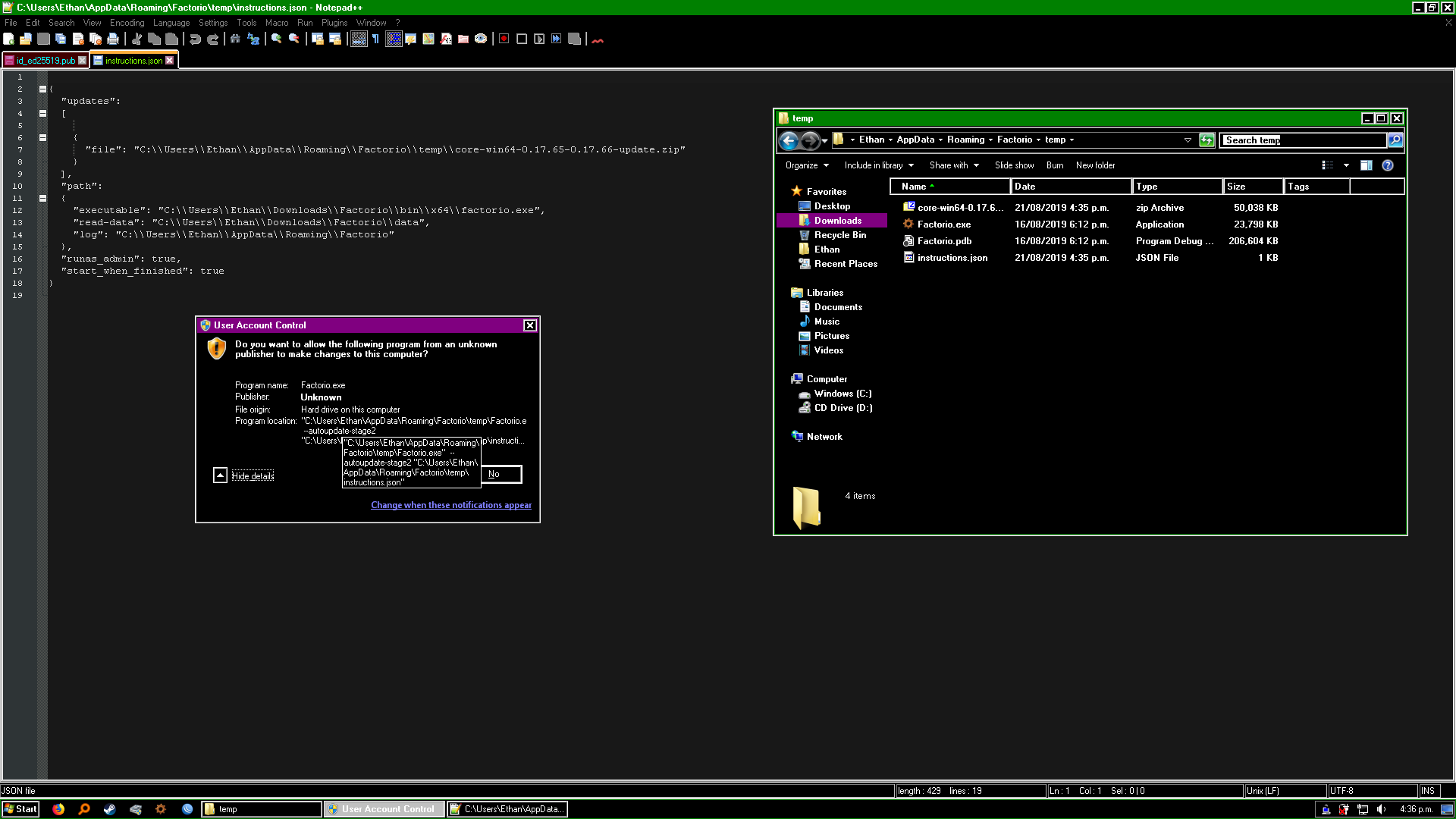Click the Explorer Back arrow button
Viewport: 1456px width, 819px height.
789,140
